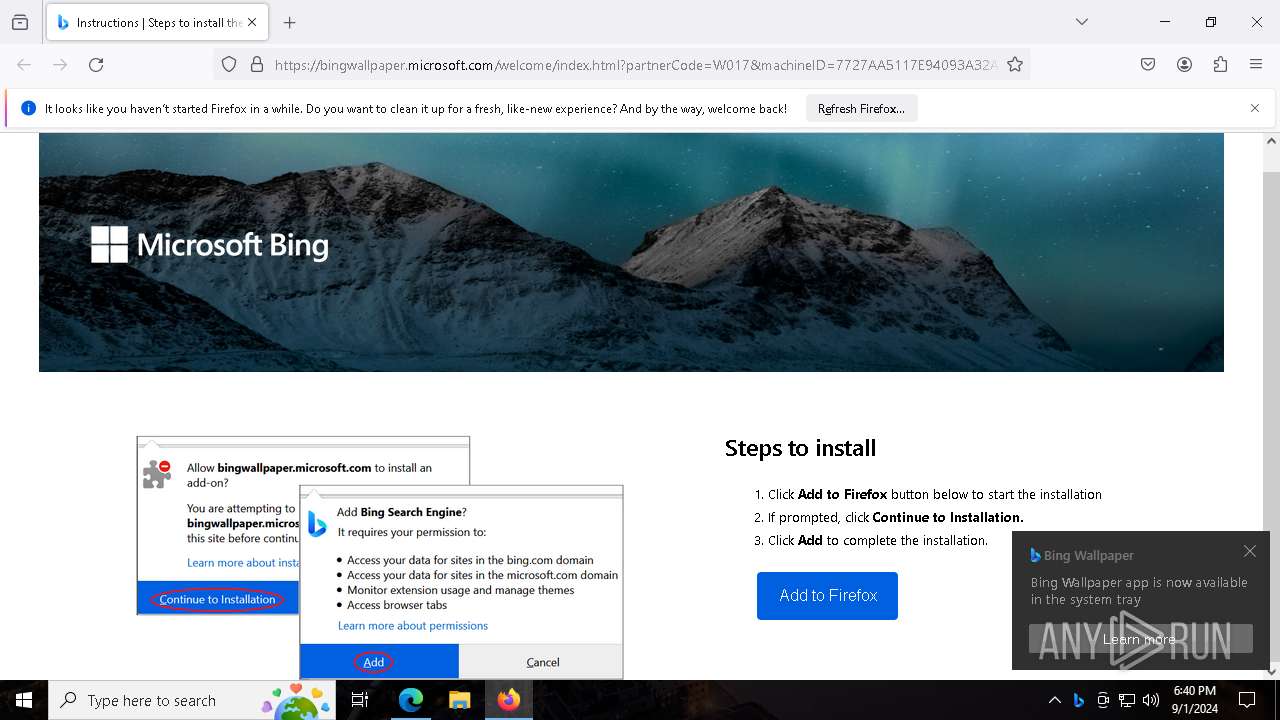Reload the current page
1280x720 pixels.
pos(96,64)
